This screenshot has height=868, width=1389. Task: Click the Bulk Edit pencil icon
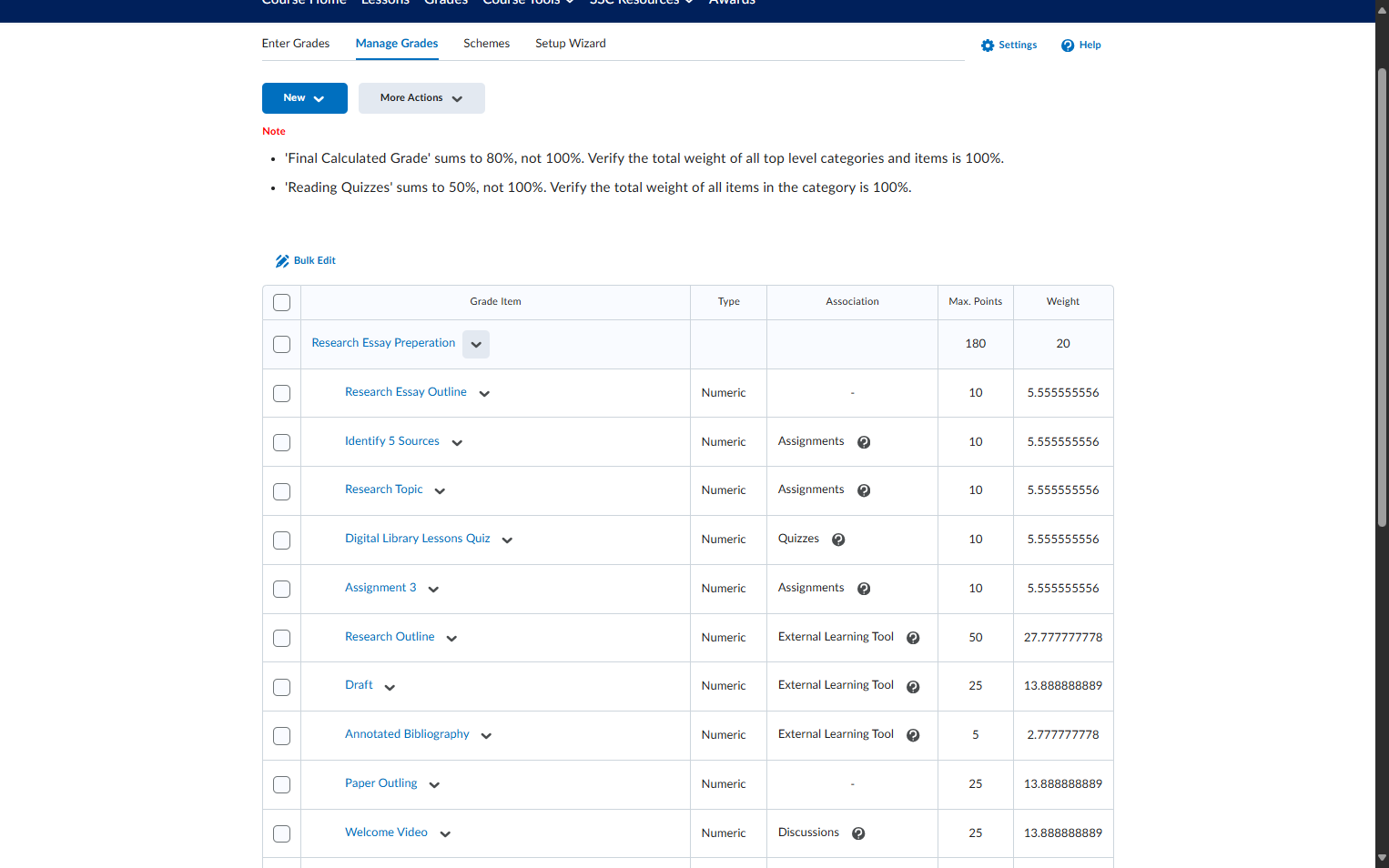tap(282, 261)
